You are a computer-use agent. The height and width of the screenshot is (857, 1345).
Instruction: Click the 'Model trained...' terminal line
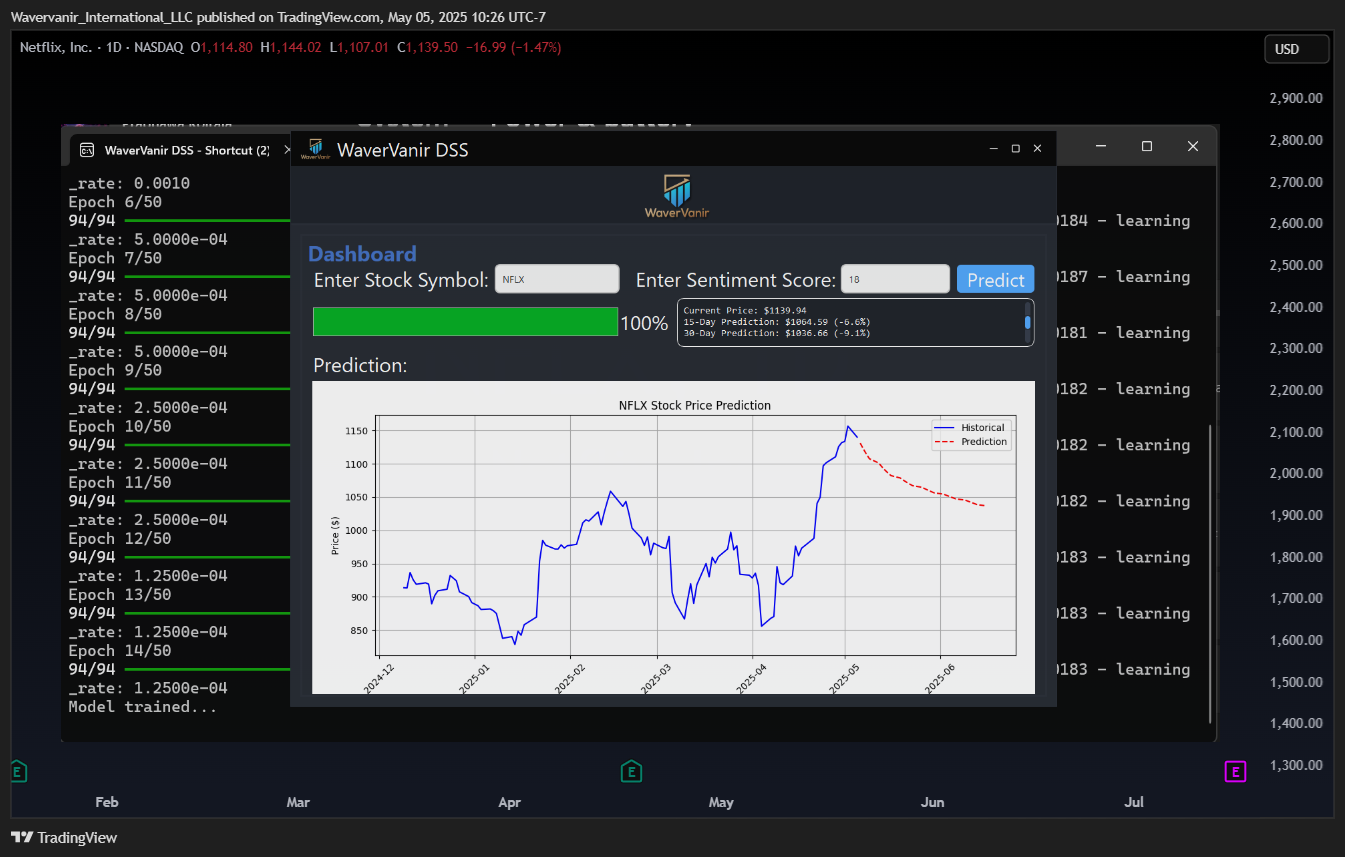(143, 707)
